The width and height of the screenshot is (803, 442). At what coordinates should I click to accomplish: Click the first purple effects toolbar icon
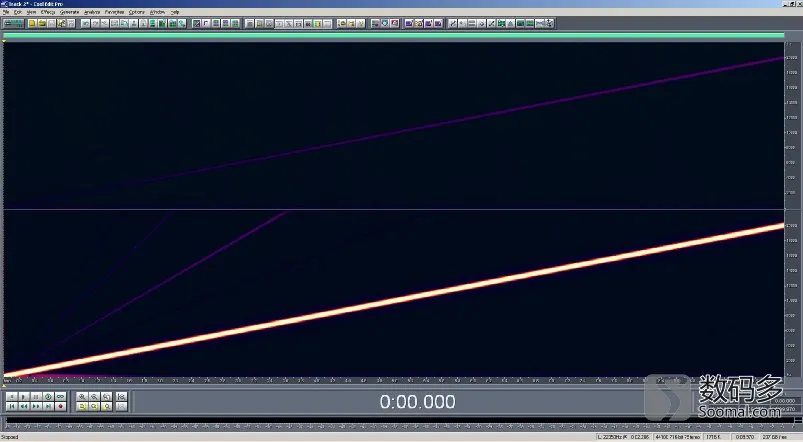click(409, 24)
